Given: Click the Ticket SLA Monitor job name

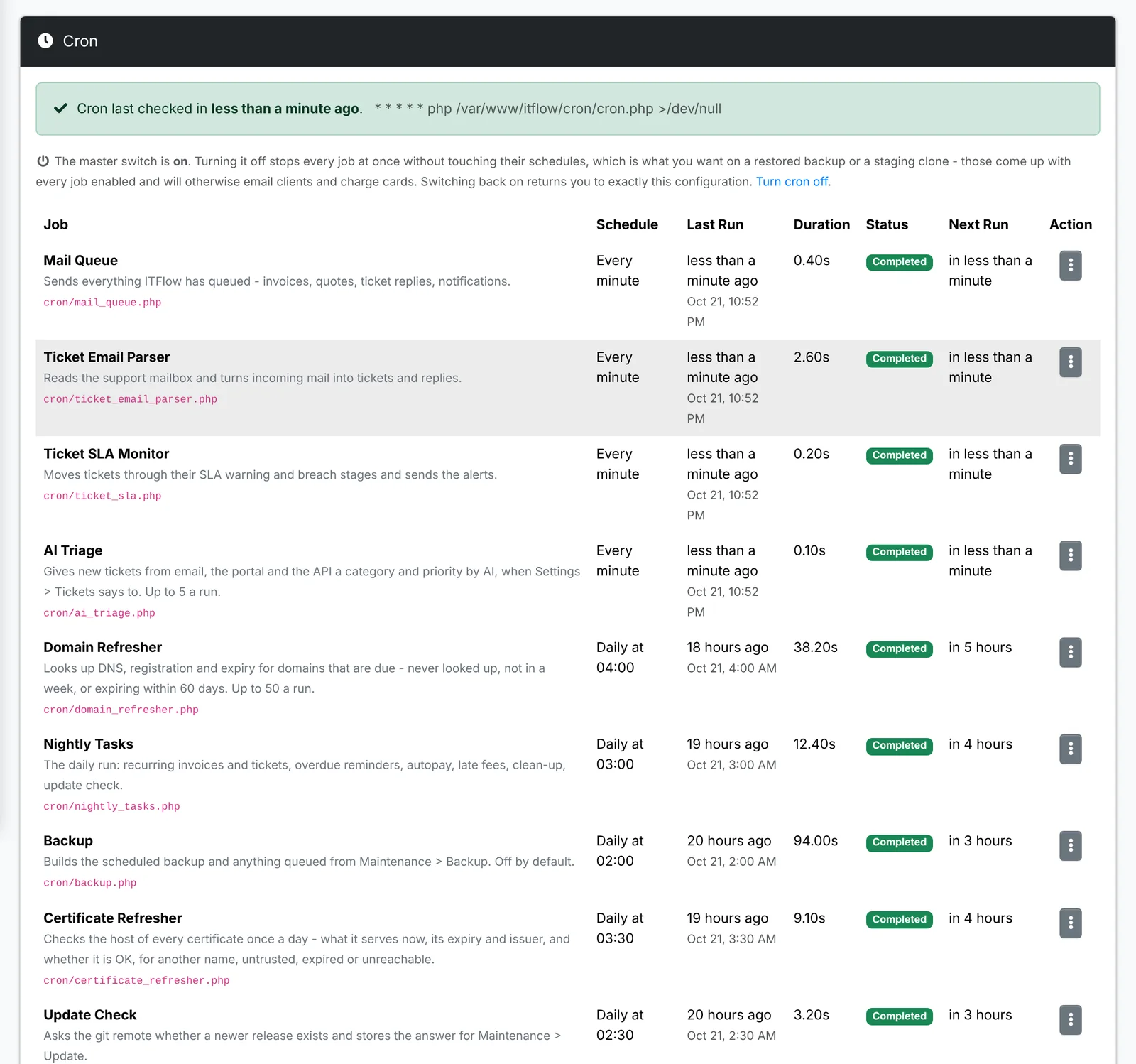Looking at the screenshot, I should coord(106,454).
